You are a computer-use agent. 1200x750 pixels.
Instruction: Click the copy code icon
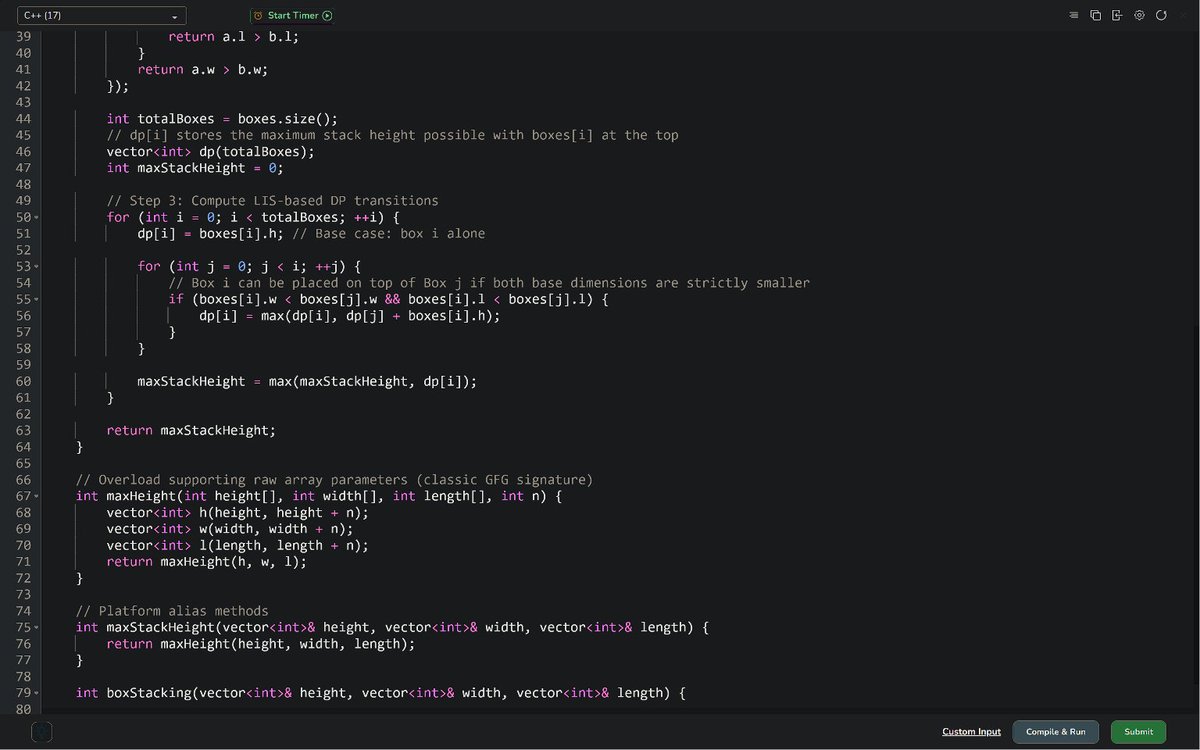pyautogui.click(x=1095, y=16)
